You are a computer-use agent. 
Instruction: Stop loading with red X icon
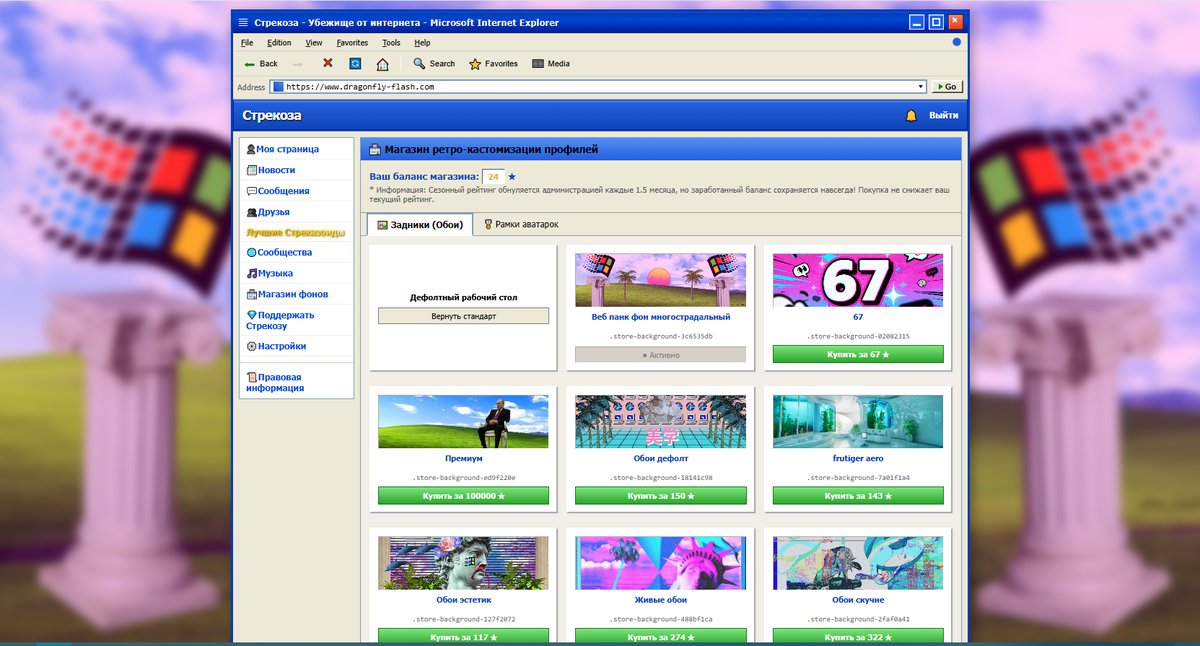tap(327, 63)
